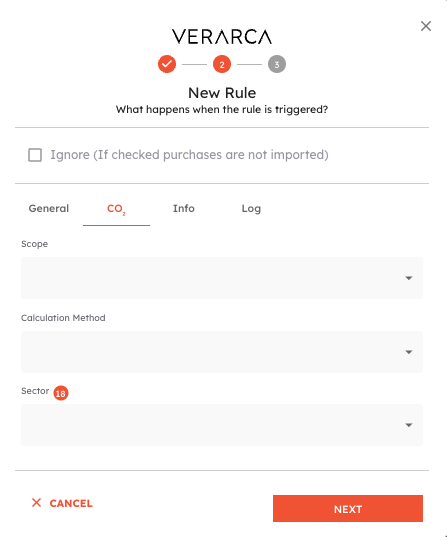Image resolution: width=447 pixels, height=537 pixels.
Task: Select the step 2 circle indicator
Action: click(222, 64)
